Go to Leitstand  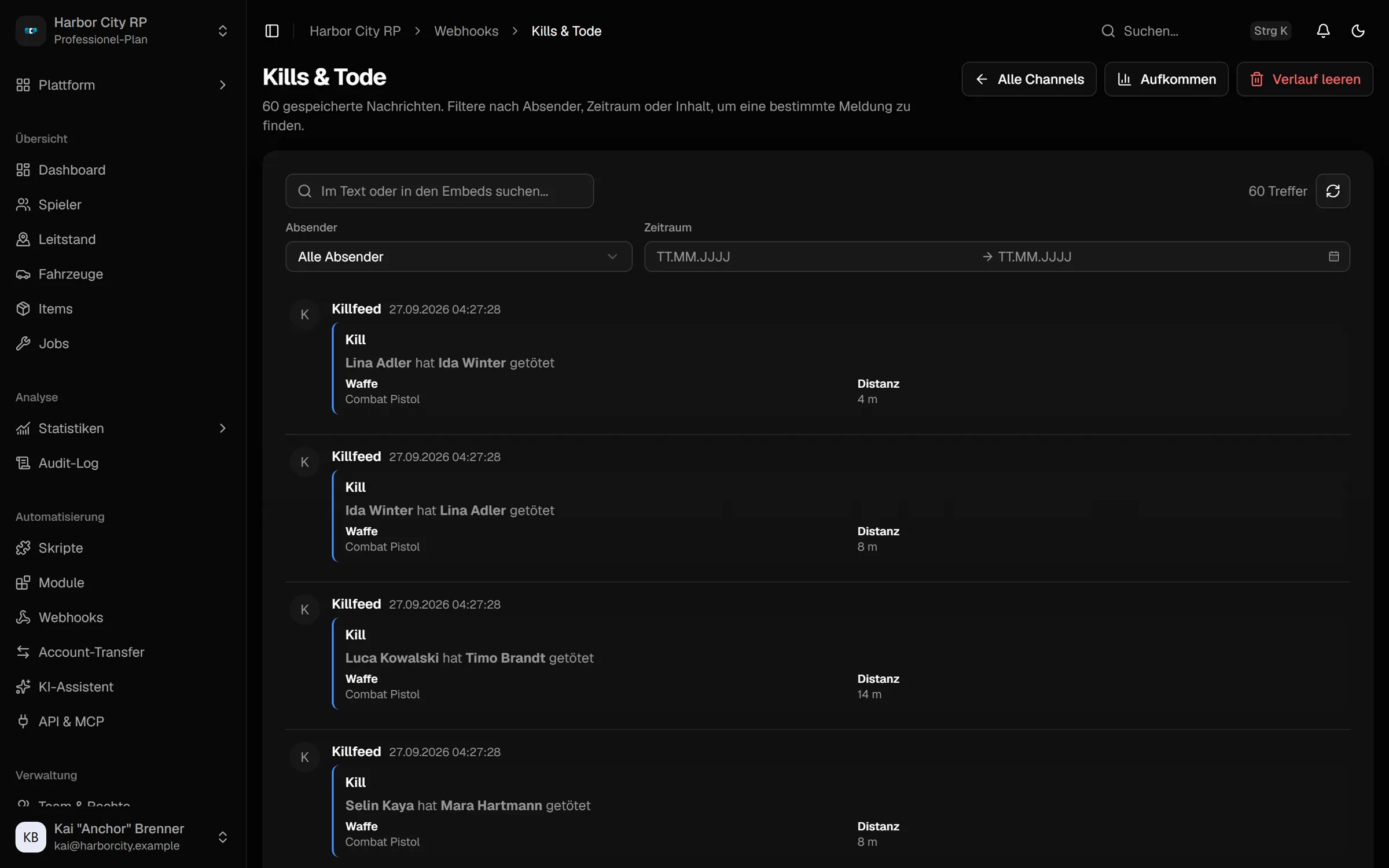(123, 239)
